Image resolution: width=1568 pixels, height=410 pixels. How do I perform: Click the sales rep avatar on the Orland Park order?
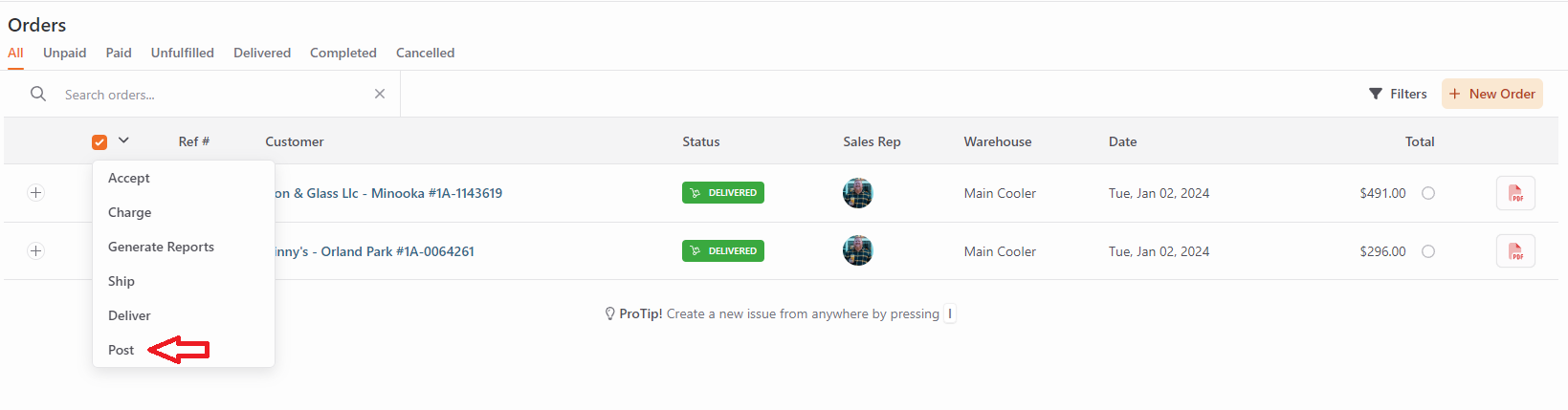858,250
